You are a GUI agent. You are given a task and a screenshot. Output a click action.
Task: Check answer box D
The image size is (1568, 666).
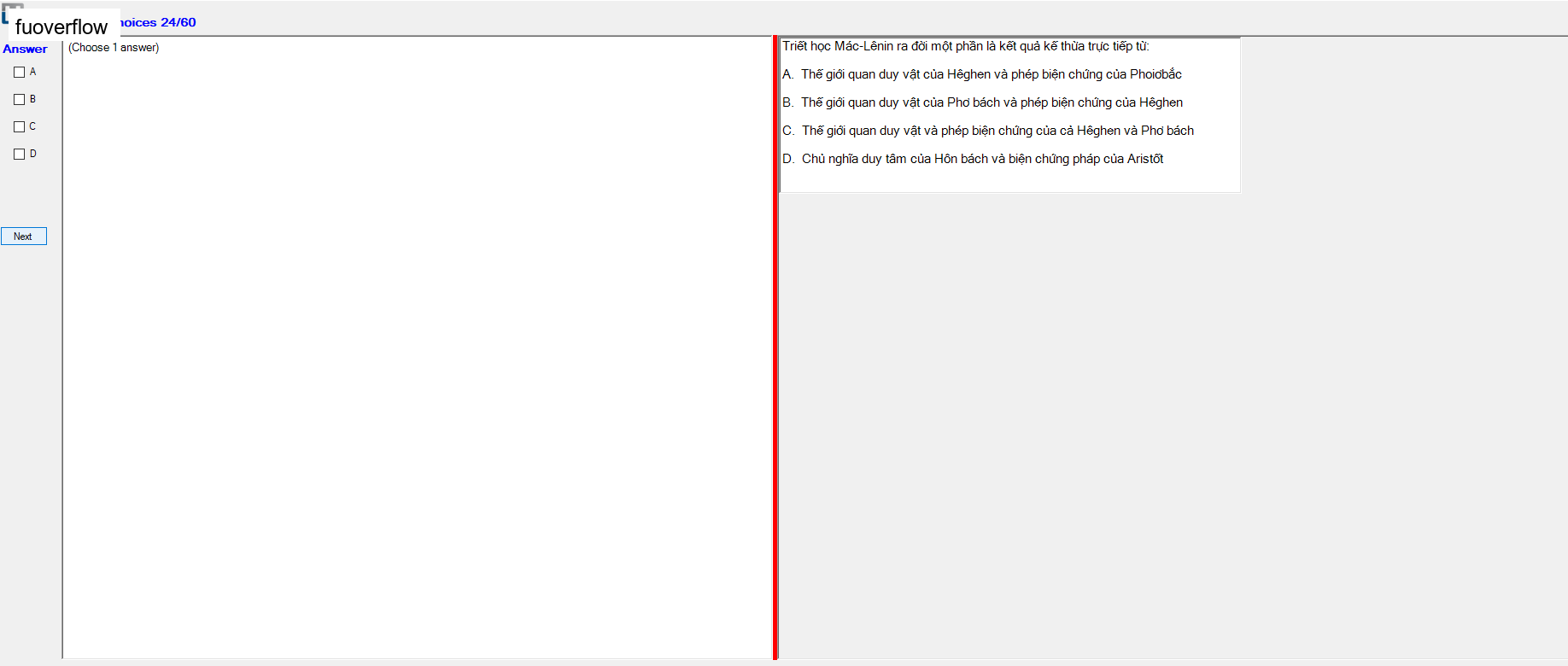coord(19,155)
